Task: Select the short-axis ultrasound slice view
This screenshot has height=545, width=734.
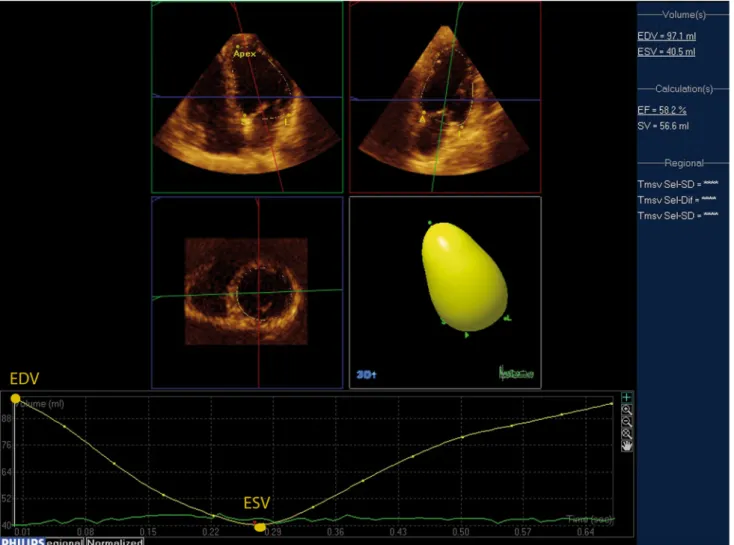Action: tap(247, 291)
